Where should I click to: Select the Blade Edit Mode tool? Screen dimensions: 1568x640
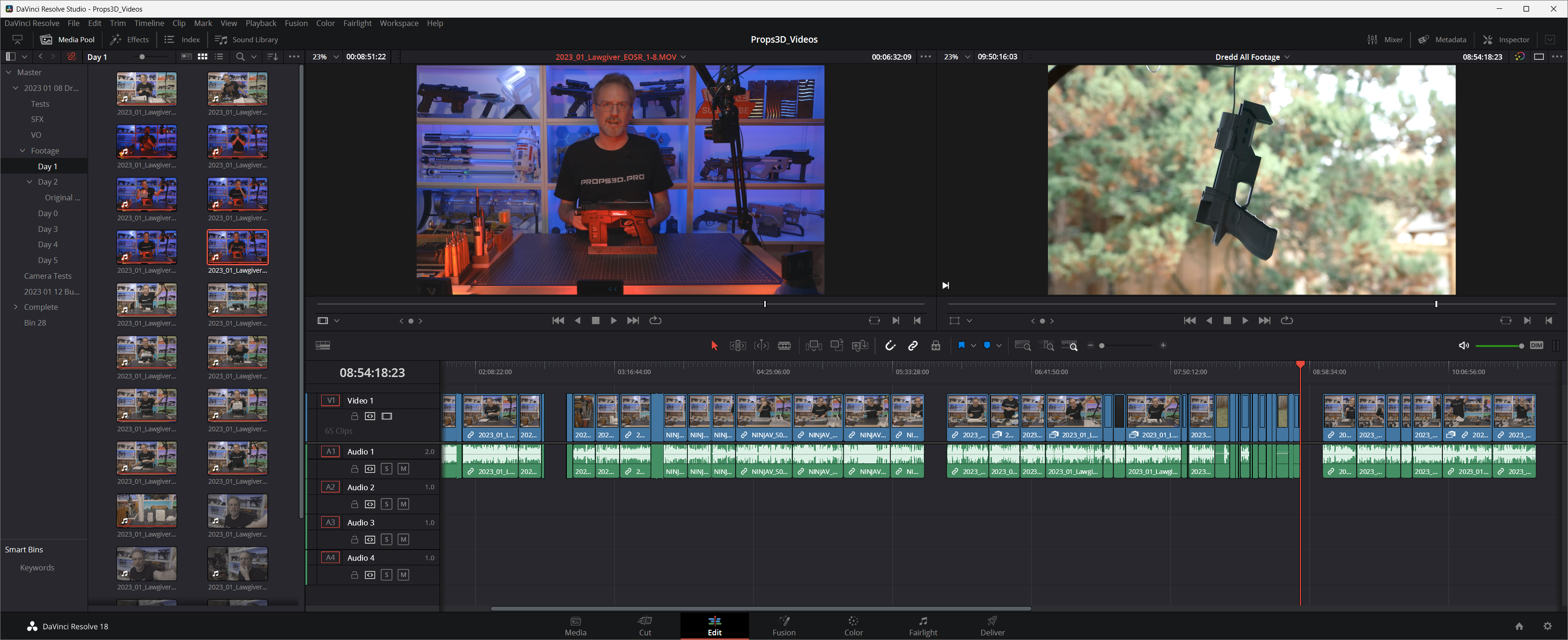[784, 346]
